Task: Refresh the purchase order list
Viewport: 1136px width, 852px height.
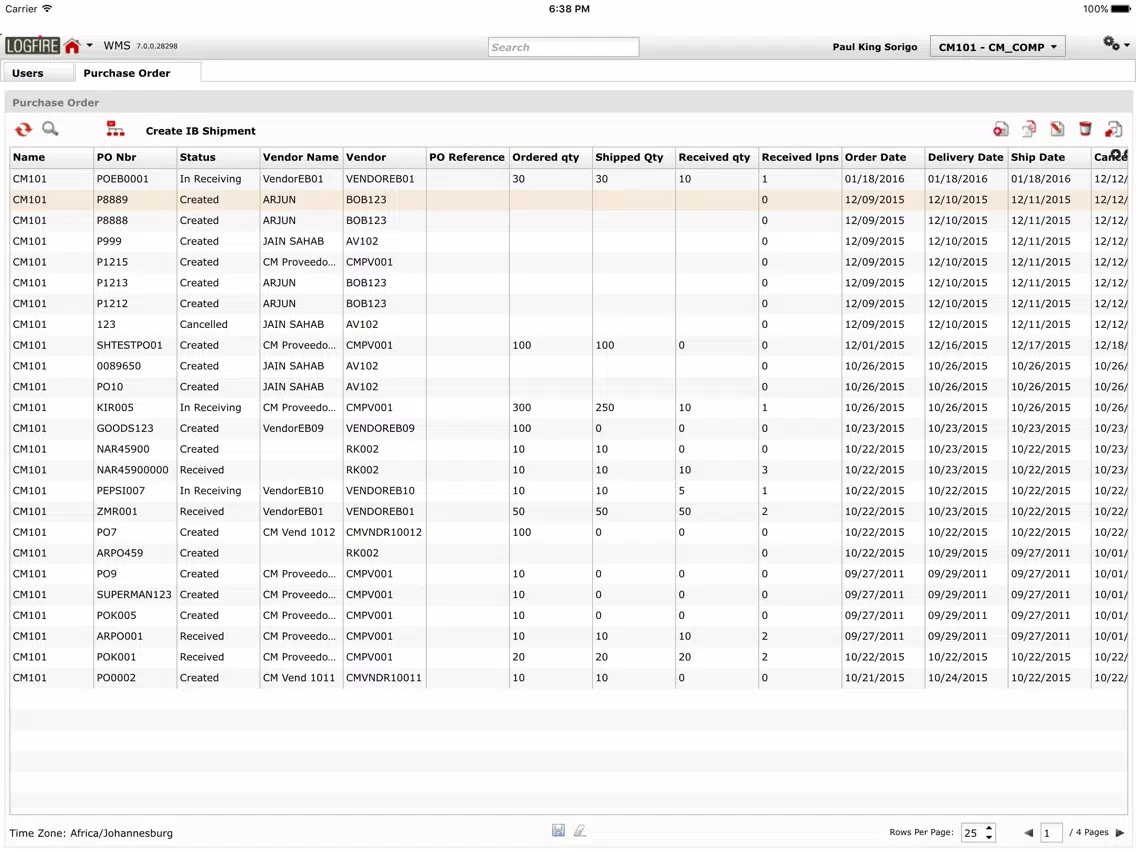Action: (23, 130)
